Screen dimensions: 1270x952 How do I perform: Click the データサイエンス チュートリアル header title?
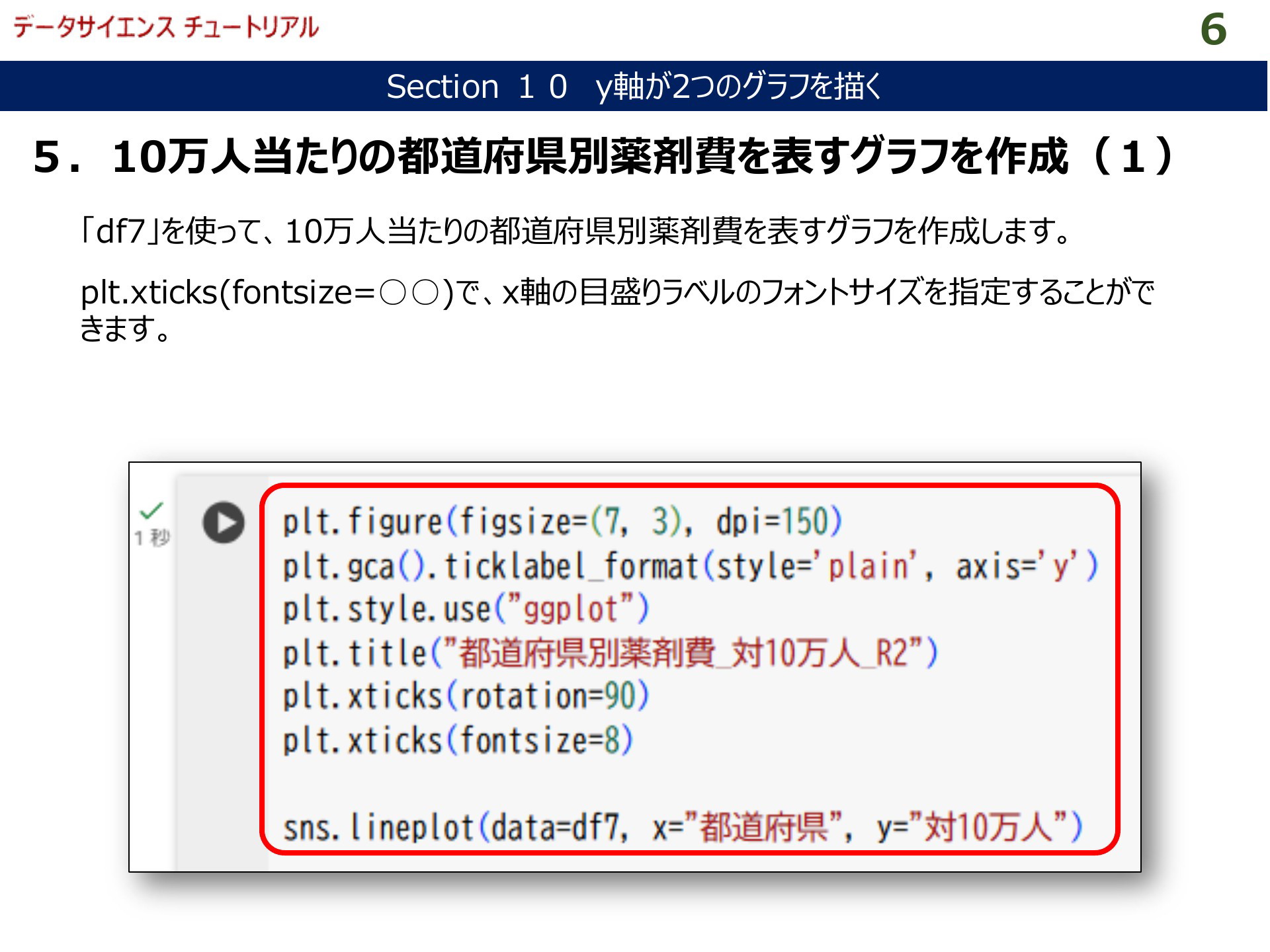pyautogui.click(x=166, y=27)
